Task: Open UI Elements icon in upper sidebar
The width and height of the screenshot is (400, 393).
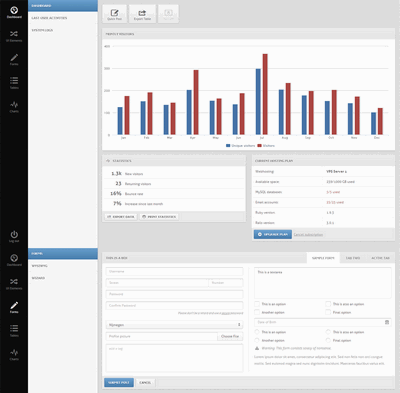Action: pyautogui.click(x=14, y=34)
